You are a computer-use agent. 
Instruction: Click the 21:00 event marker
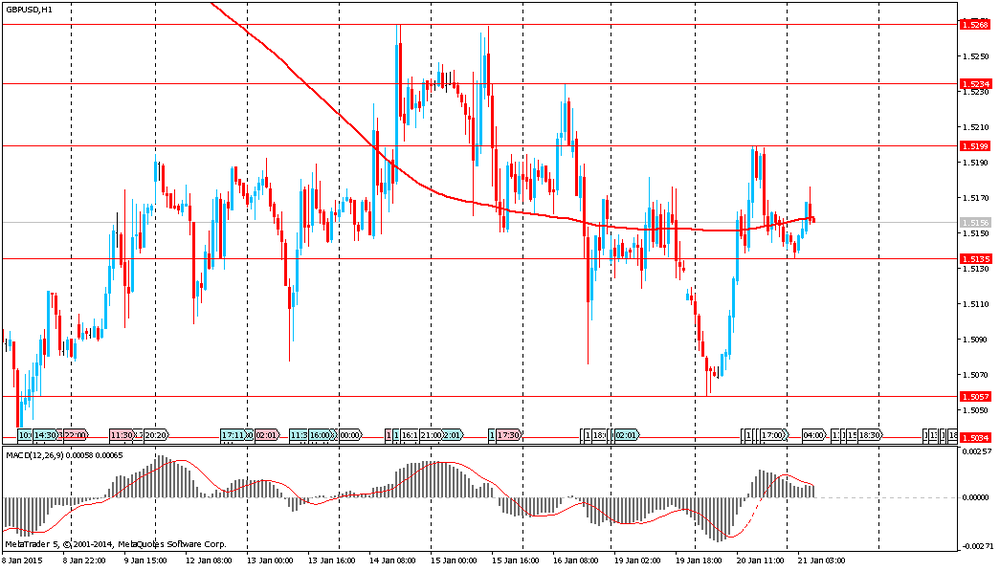pos(431,436)
